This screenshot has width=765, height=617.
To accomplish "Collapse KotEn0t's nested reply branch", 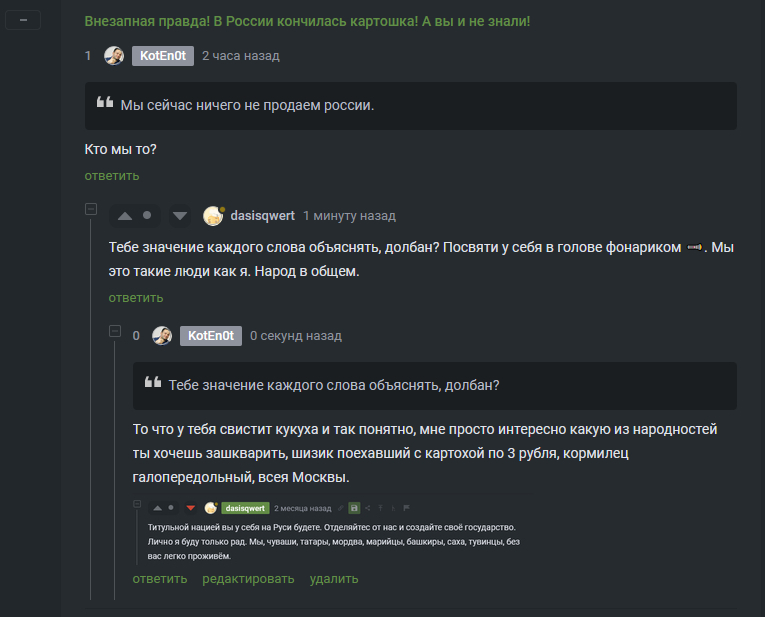I will 114,330.
